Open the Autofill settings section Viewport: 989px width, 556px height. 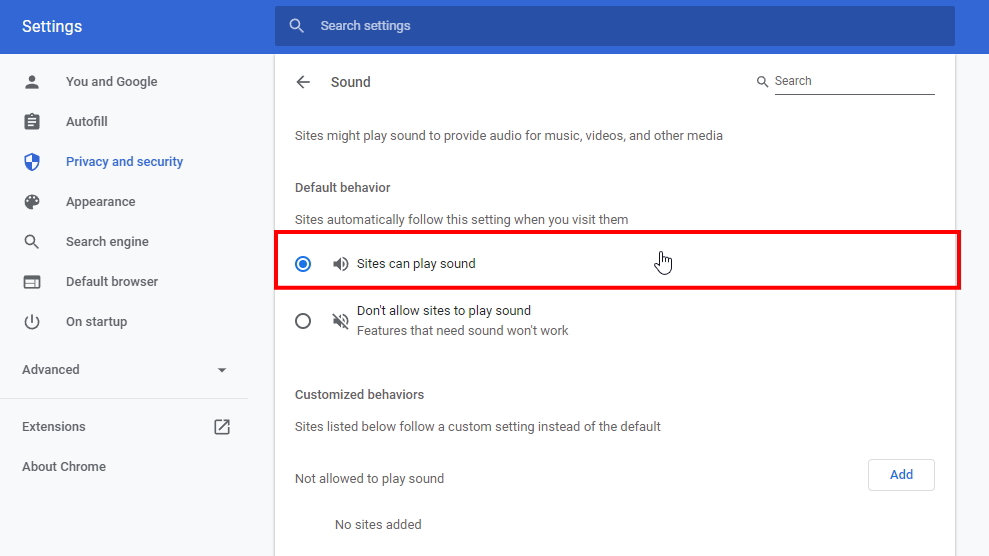click(x=87, y=122)
